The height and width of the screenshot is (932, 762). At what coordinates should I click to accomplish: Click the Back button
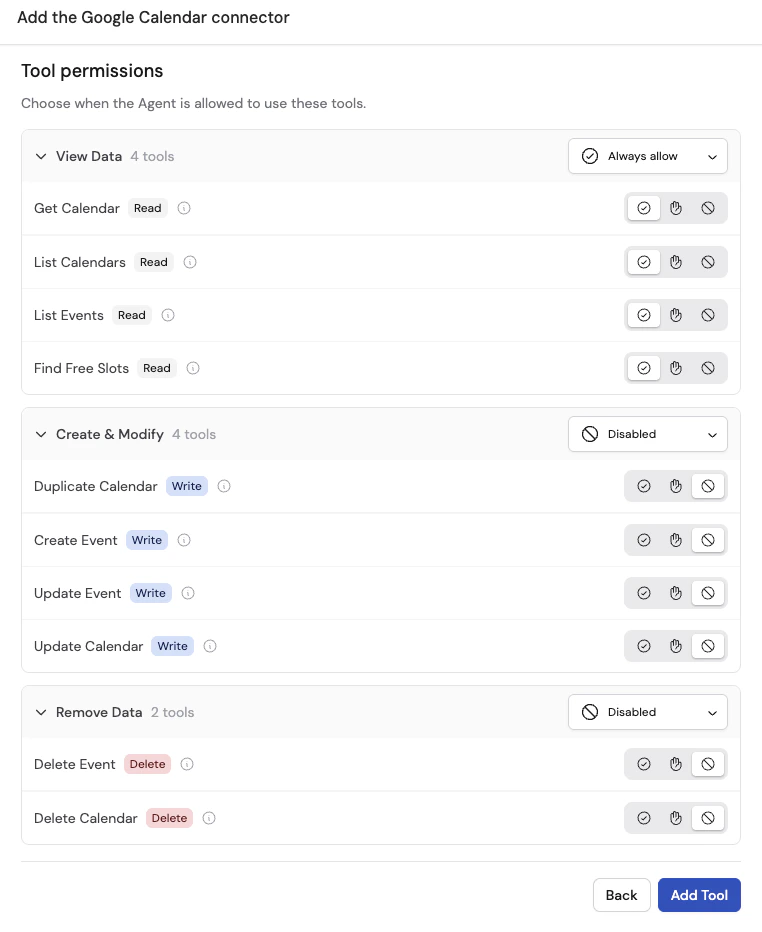pos(621,895)
